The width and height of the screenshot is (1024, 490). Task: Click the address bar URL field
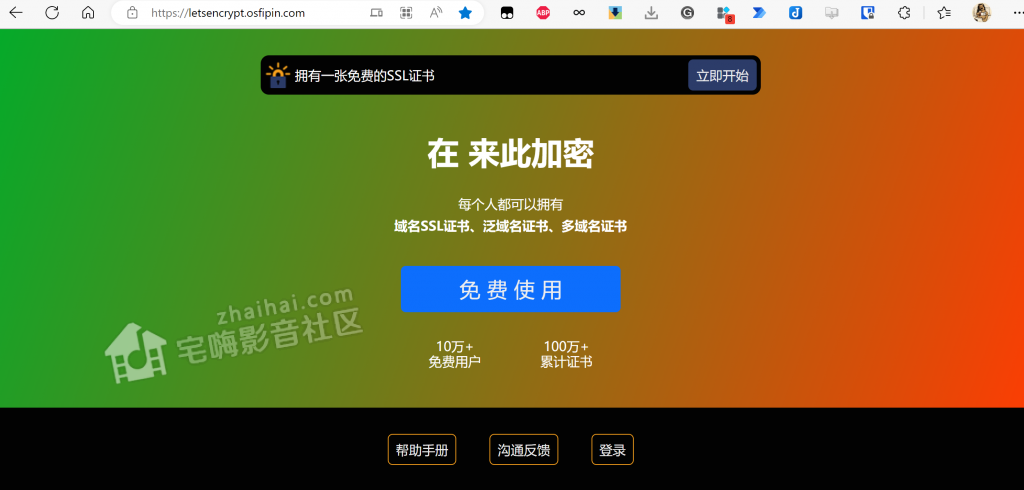click(x=228, y=12)
